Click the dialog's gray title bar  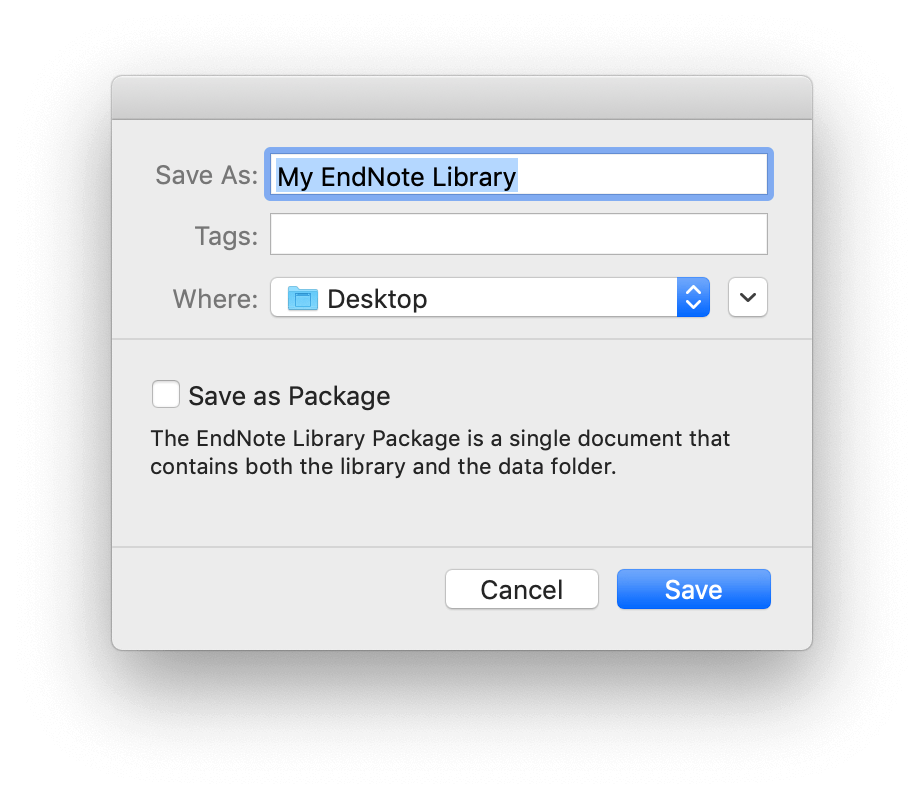tap(462, 98)
